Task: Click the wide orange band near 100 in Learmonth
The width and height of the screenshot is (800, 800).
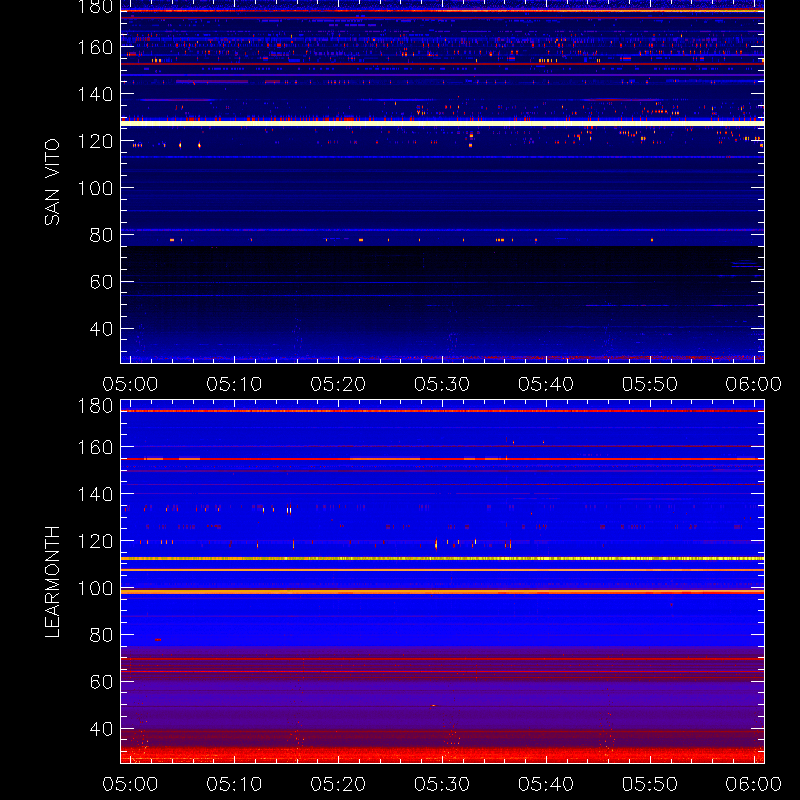Action: click(442, 592)
